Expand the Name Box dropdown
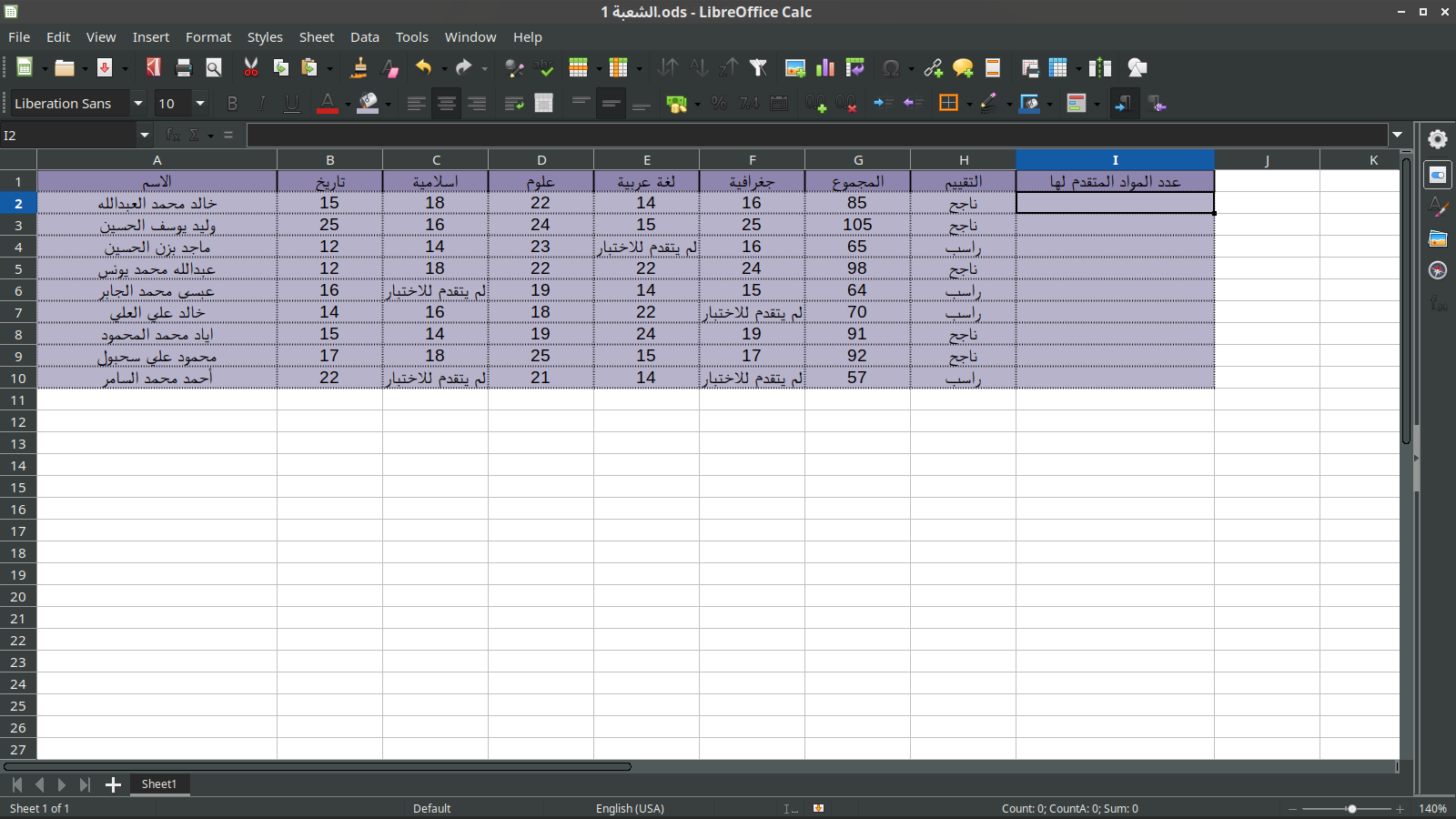This screenshot has width=1456, height=819. pyautogui.click(x=145, y=136)
